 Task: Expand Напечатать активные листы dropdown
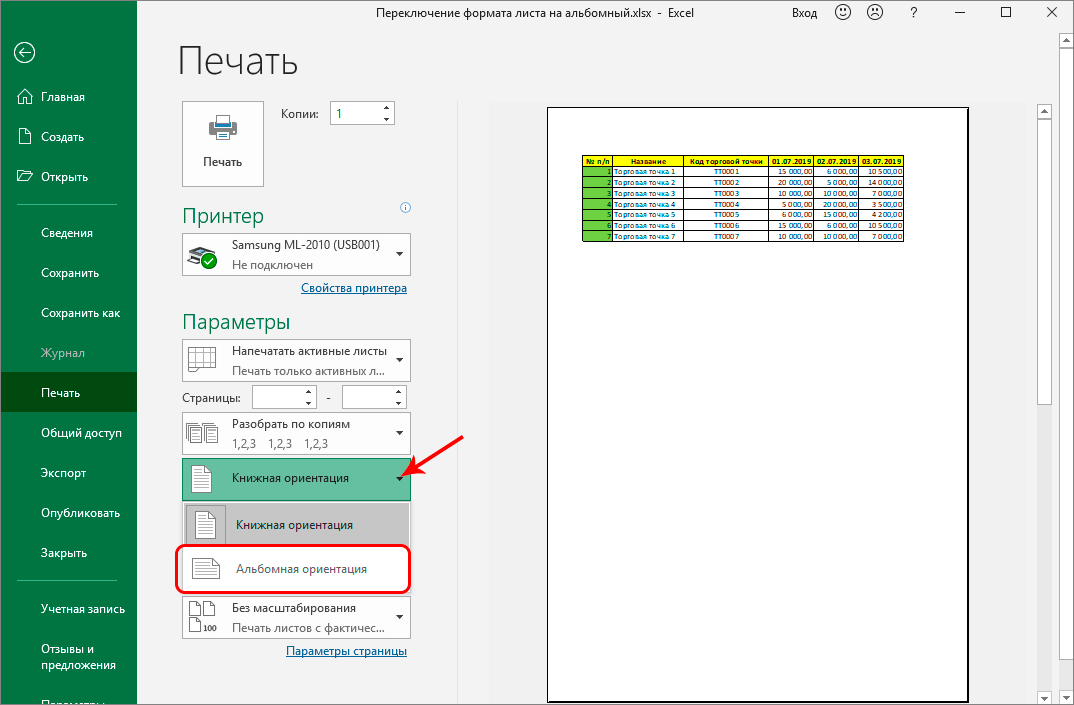pyautogui.click(x=297, y=360)
